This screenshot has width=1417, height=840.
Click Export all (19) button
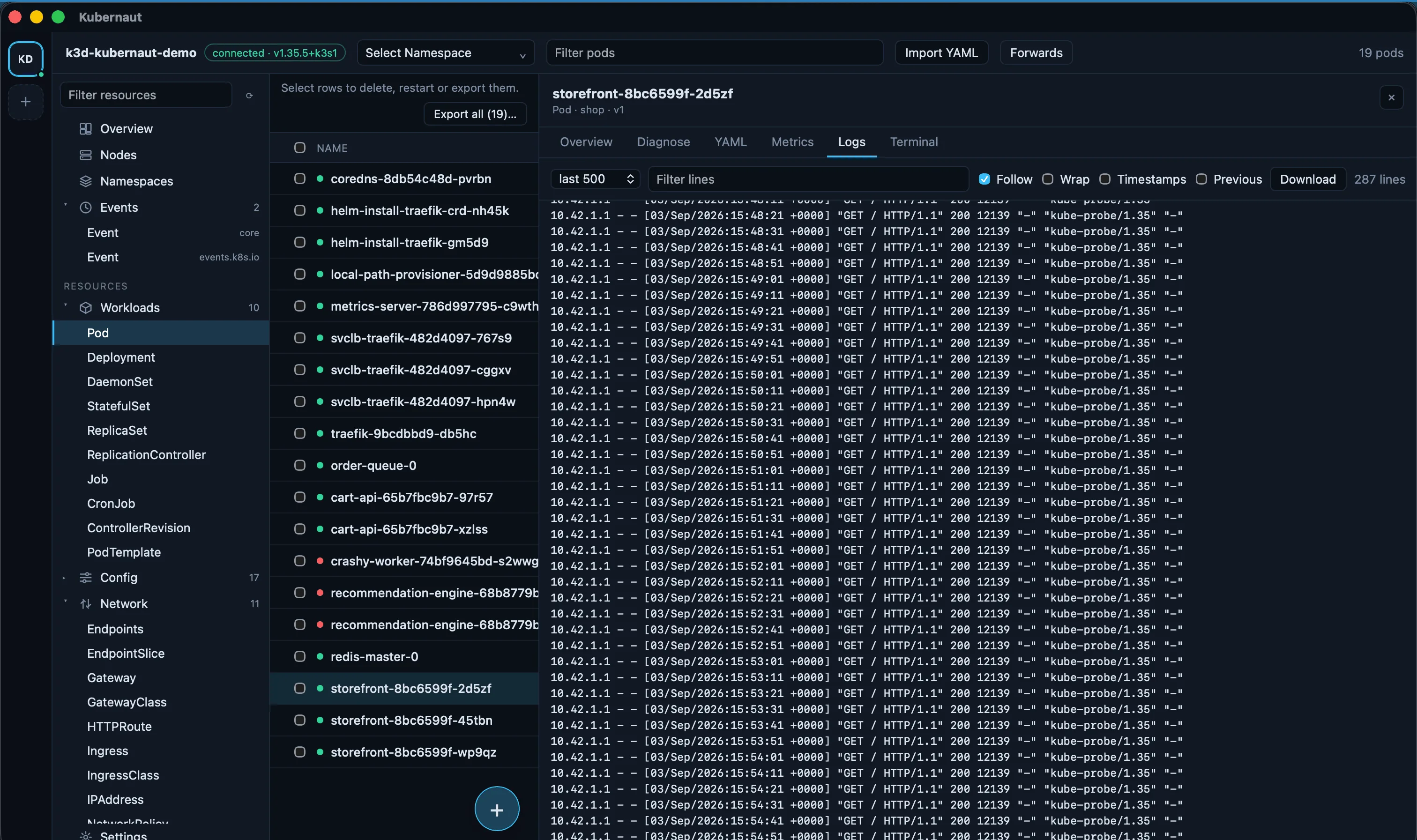(474, 114)
